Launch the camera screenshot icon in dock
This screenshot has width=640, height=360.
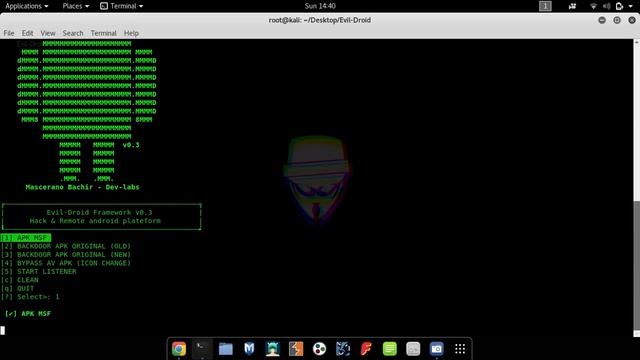(436, 349)
